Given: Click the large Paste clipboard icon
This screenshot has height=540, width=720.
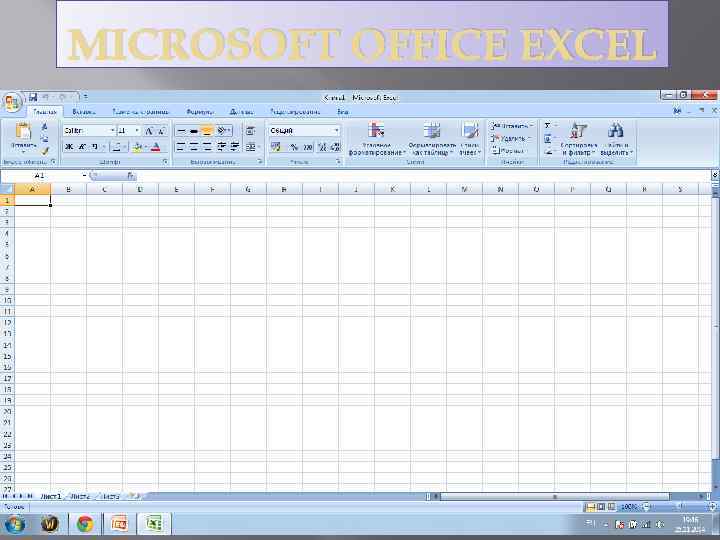Looking at the screenshot, I should pyautogui.click(x=23, y=131).
